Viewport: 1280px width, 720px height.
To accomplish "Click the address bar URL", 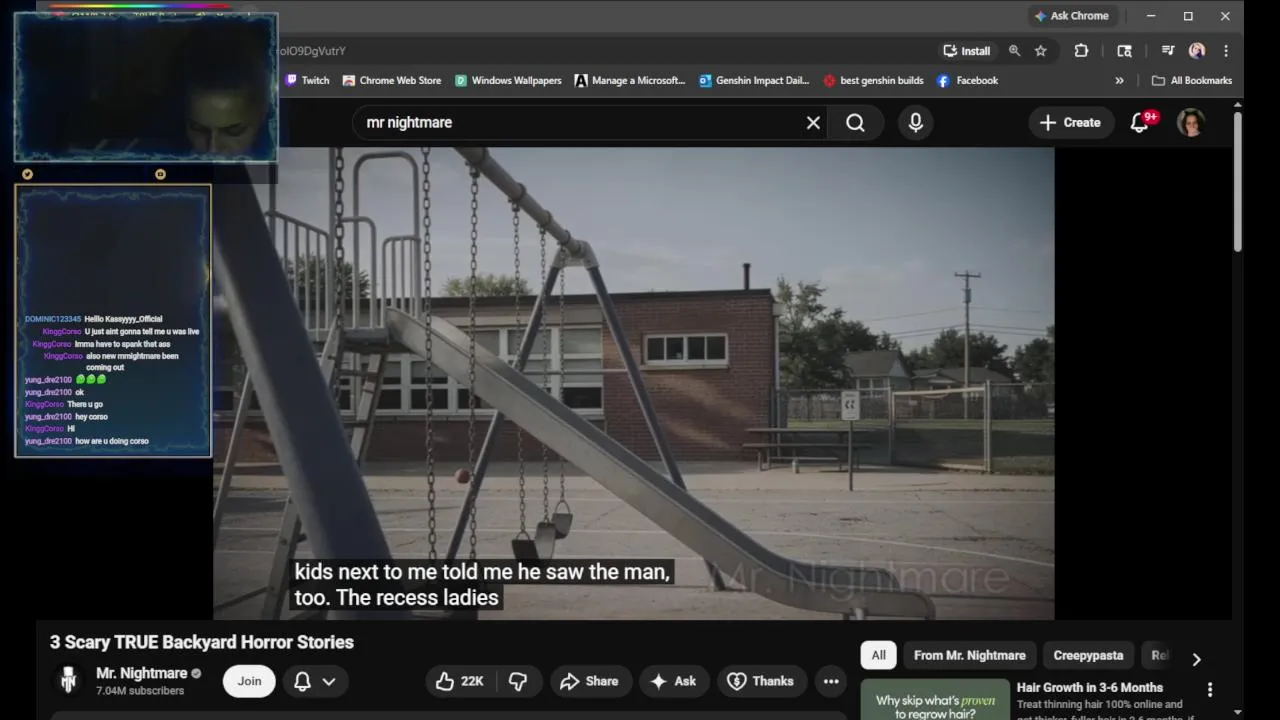I will tap(313, 51).
